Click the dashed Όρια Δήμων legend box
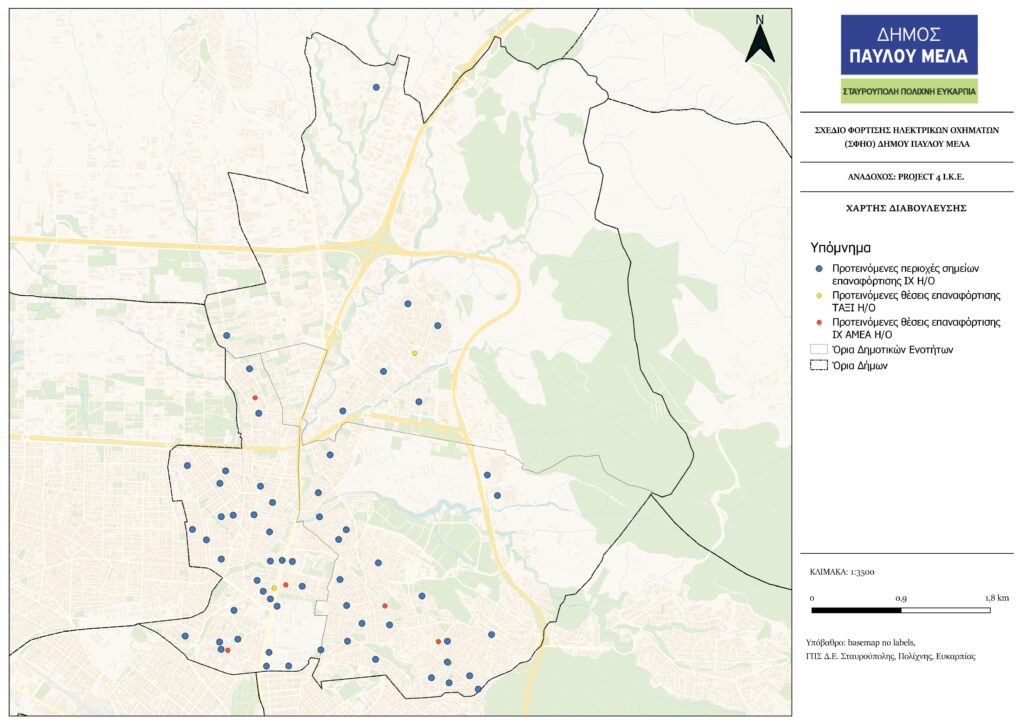Image resolution: width=1024 pixels, height=724 pixels. [818, 366]
